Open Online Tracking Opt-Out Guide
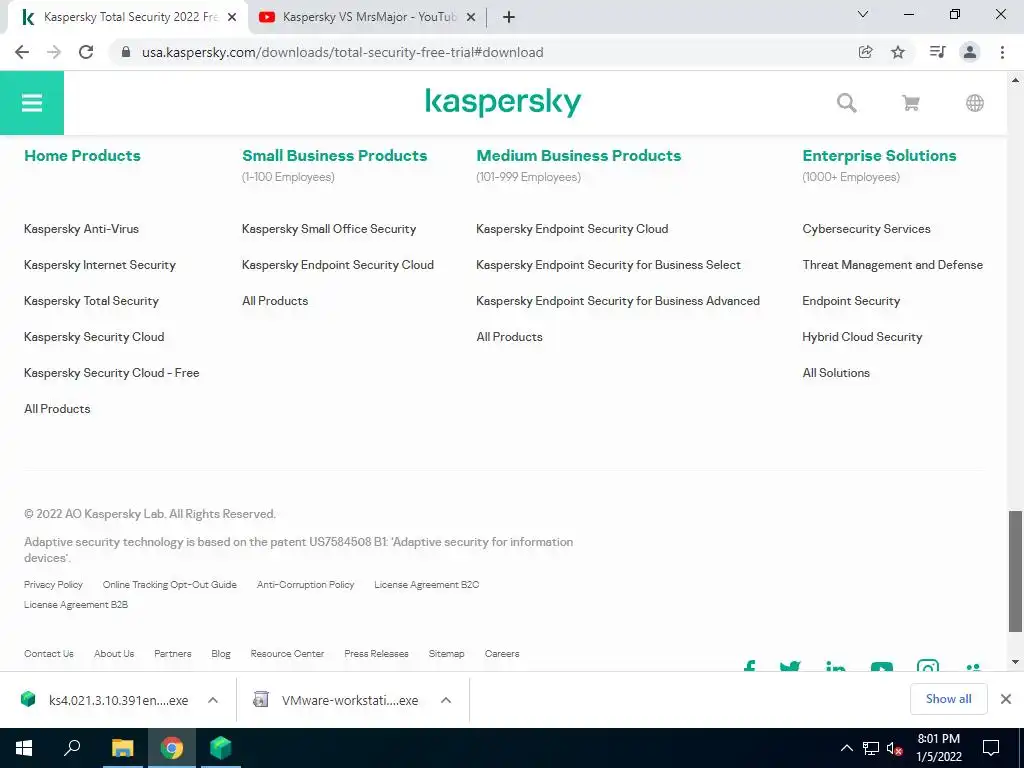Image resolution: width=1024 pixels, height=768 pixels. 169,584
